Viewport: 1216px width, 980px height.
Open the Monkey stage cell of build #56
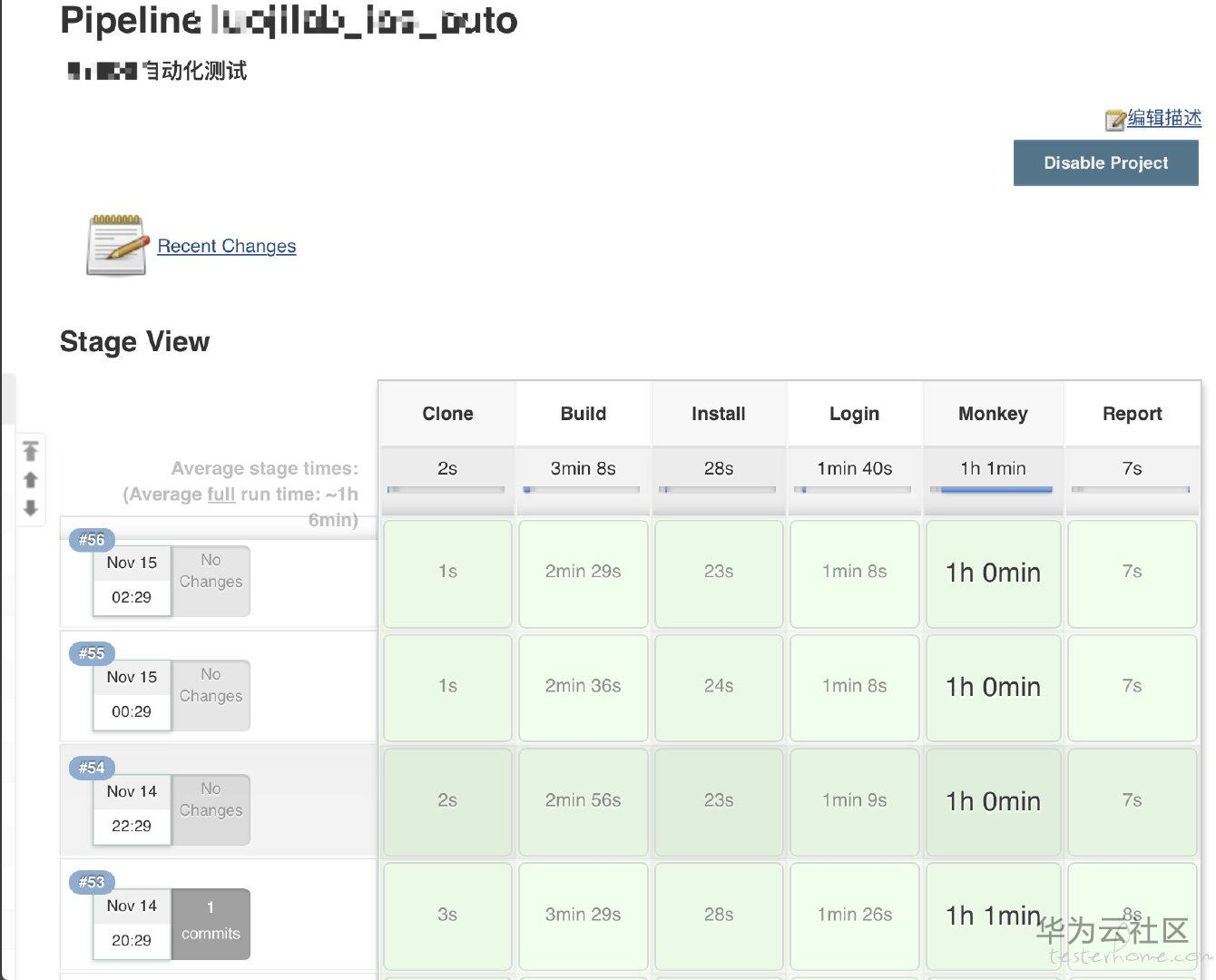(993, 573)
